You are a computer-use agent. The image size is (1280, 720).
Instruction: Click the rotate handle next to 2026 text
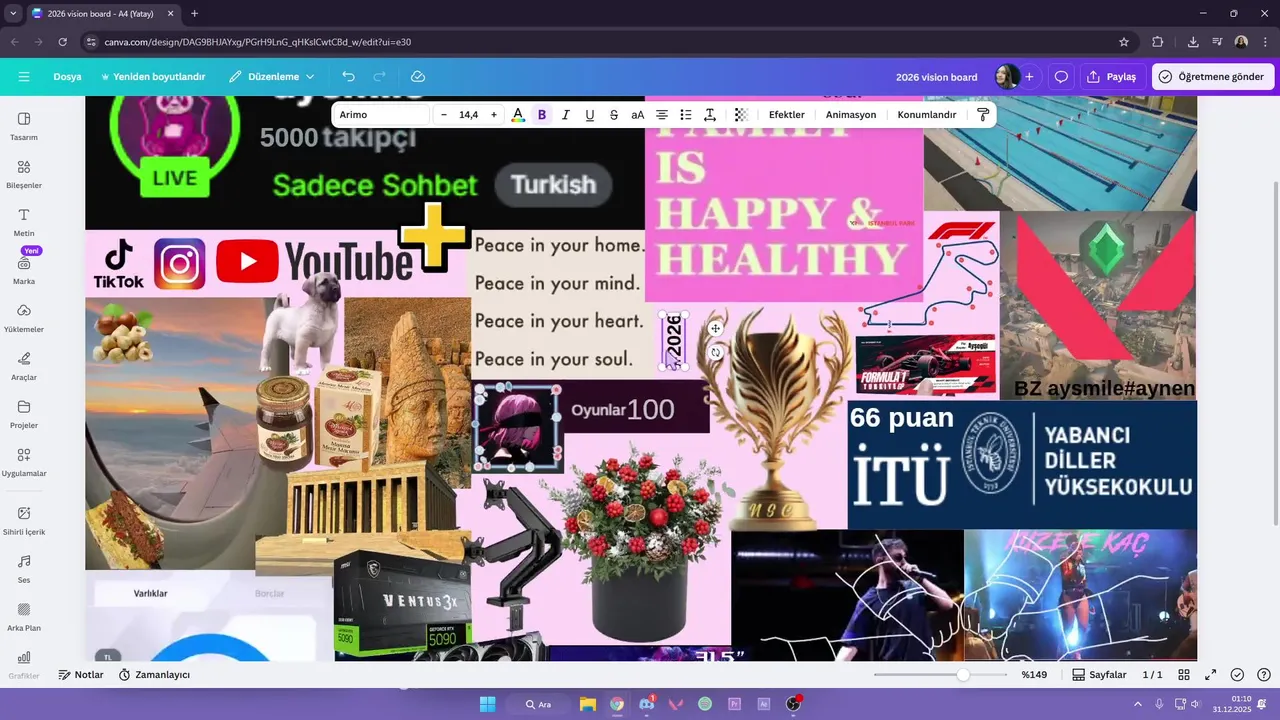715,352
